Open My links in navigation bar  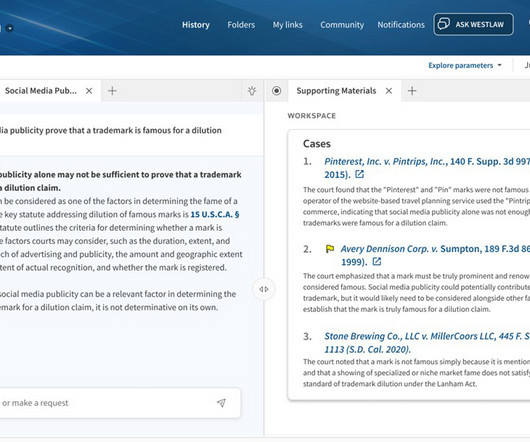(x=288, y=25)
